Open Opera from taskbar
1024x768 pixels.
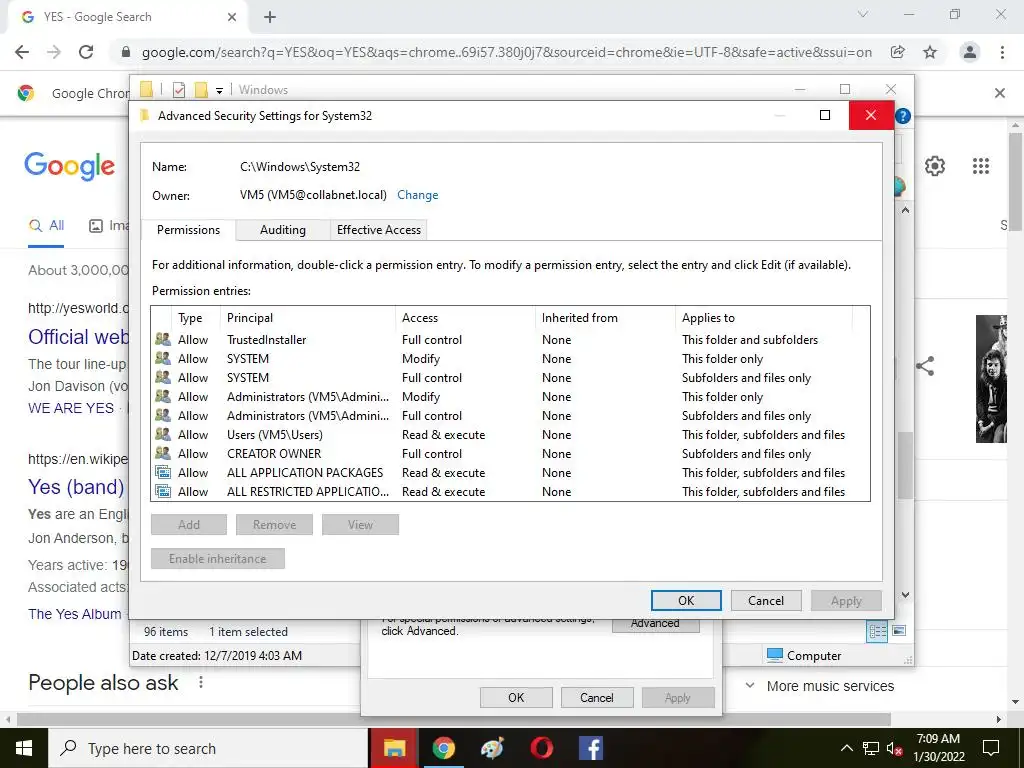tap(541, 748)
